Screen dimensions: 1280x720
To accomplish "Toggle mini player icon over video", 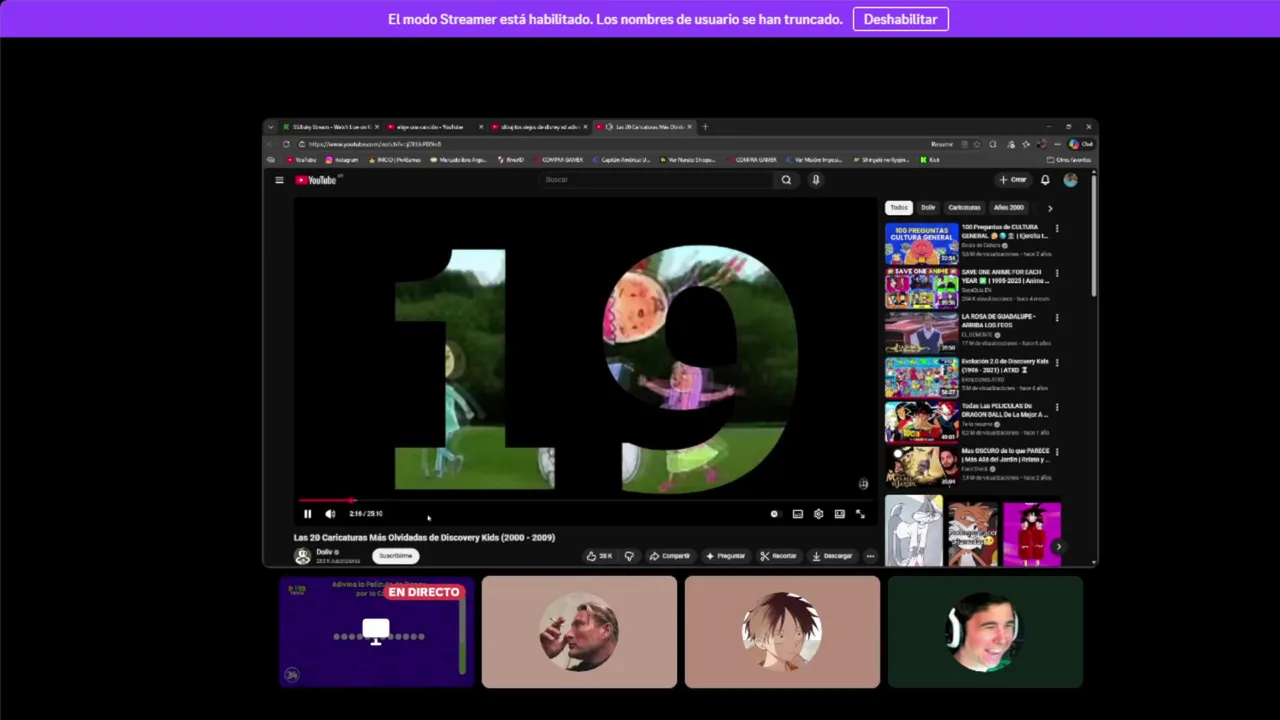I will [x=863, y=484].
